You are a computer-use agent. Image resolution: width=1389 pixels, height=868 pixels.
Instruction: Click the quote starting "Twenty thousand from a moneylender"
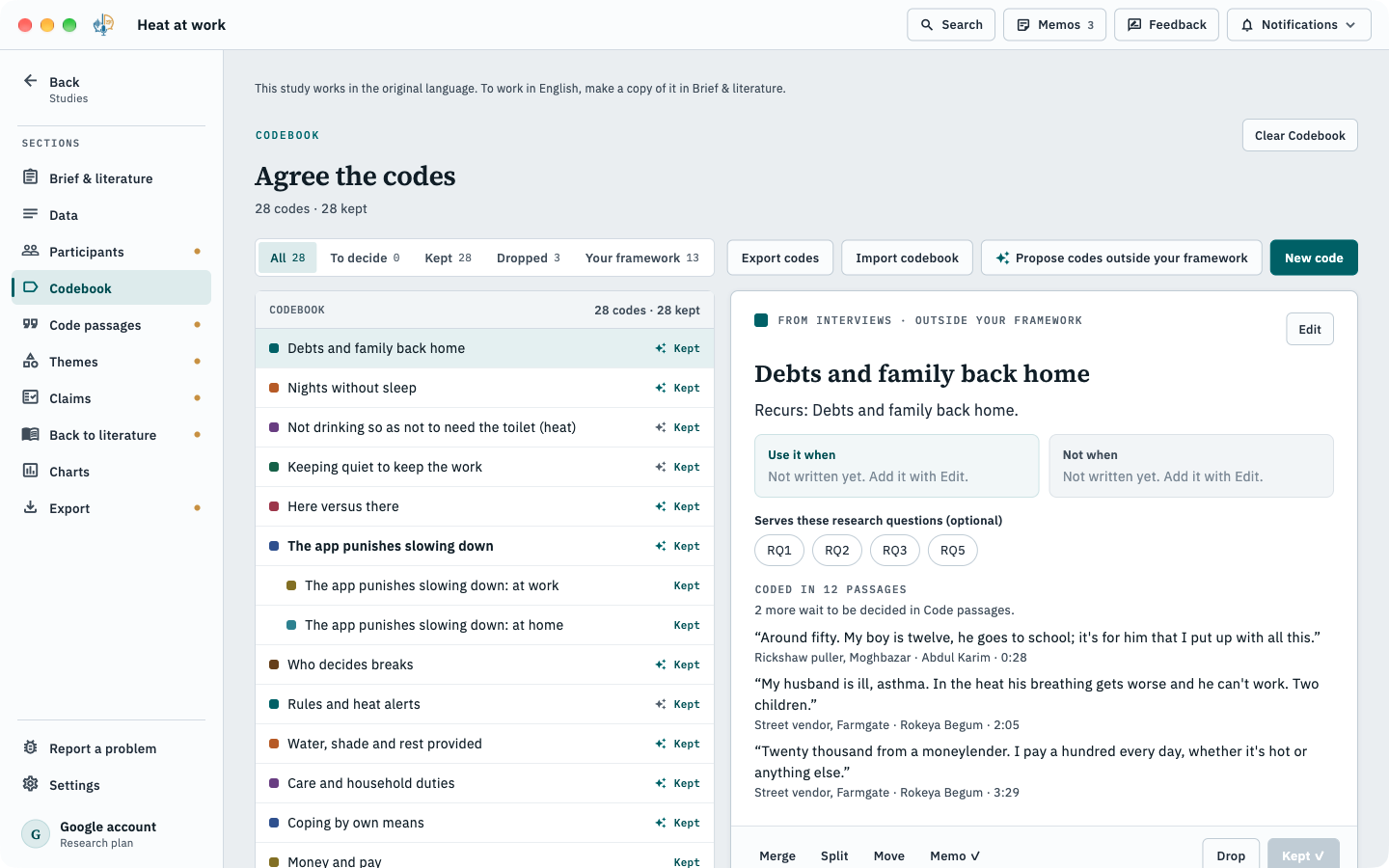coord(1030,762)
